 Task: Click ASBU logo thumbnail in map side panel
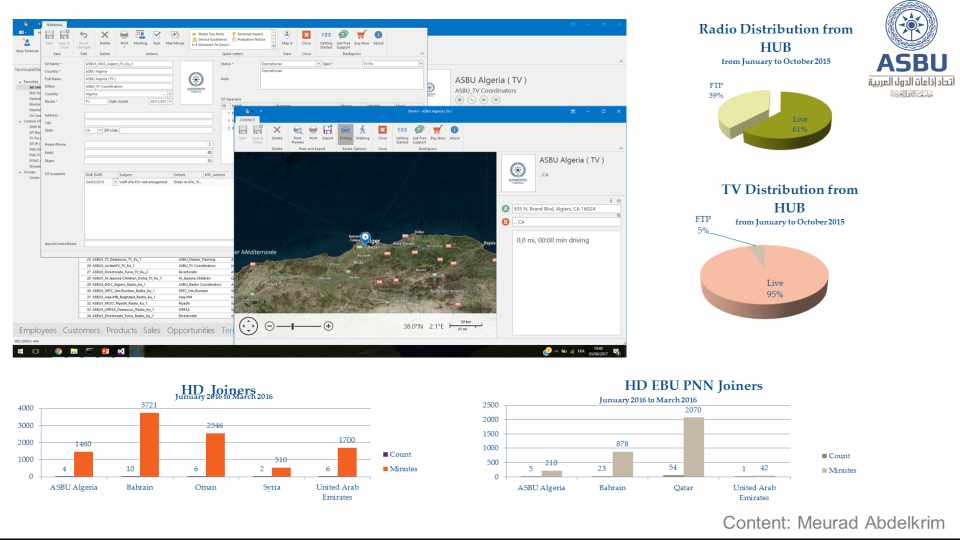pyautogui.click(x=518, y=173)
